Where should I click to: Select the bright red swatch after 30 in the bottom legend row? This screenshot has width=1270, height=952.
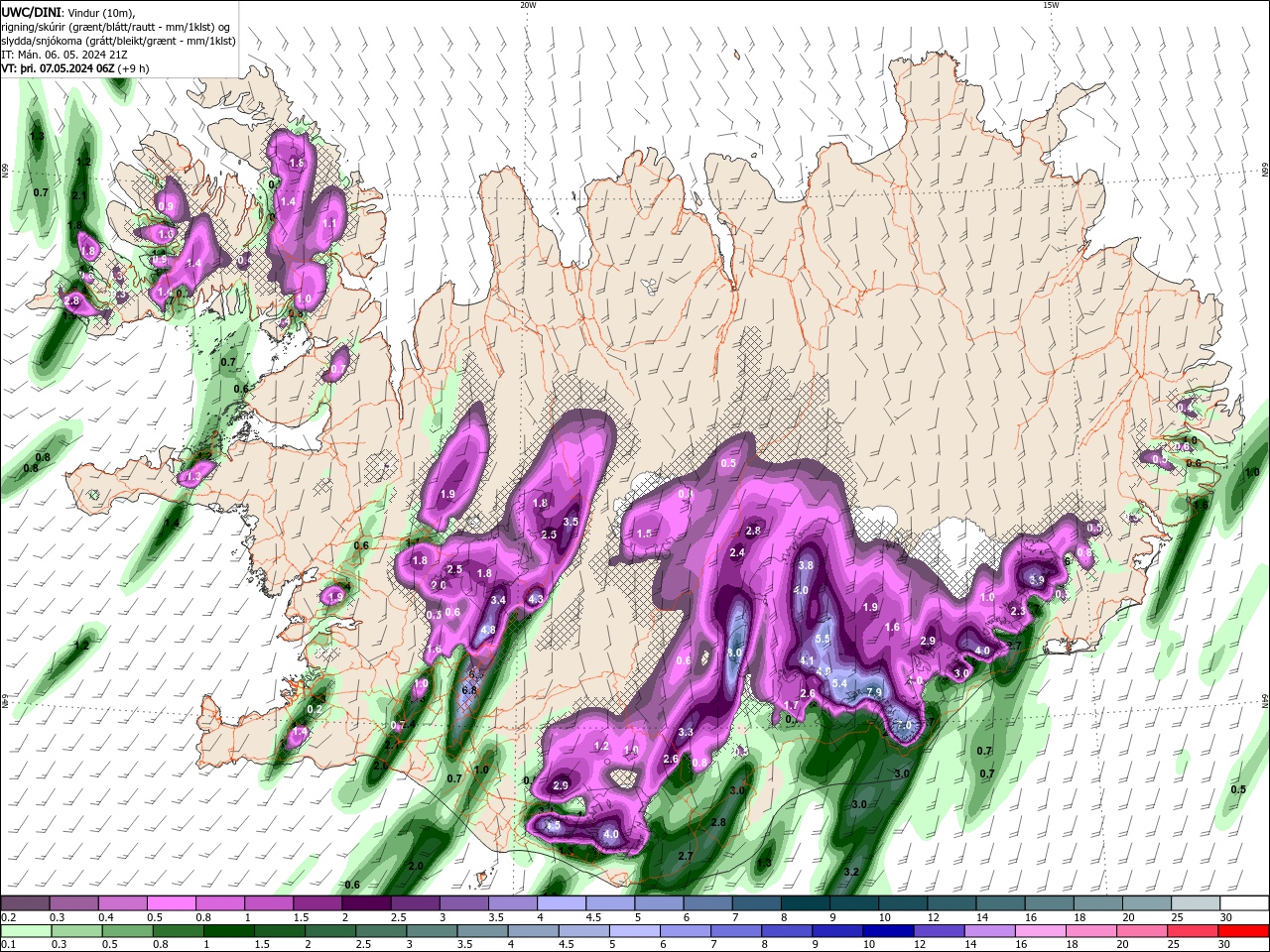[1244, 931]
